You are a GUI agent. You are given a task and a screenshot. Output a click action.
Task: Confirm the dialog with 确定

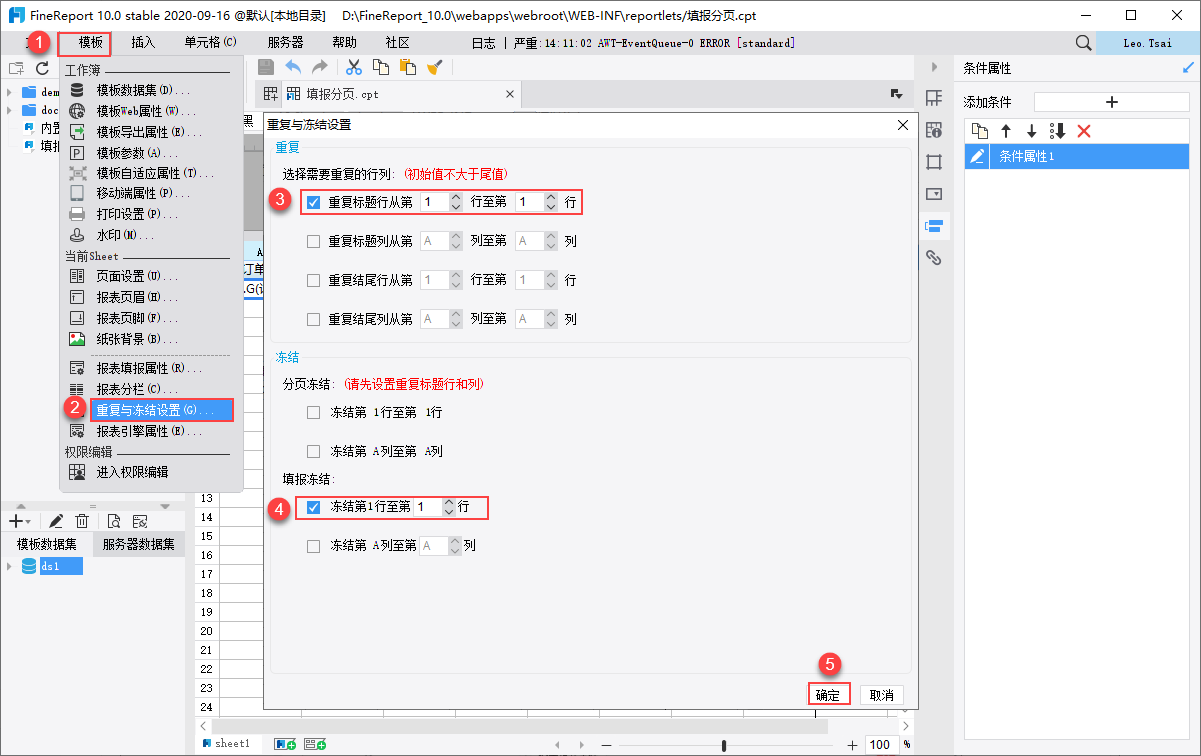(x=827, y=694)
